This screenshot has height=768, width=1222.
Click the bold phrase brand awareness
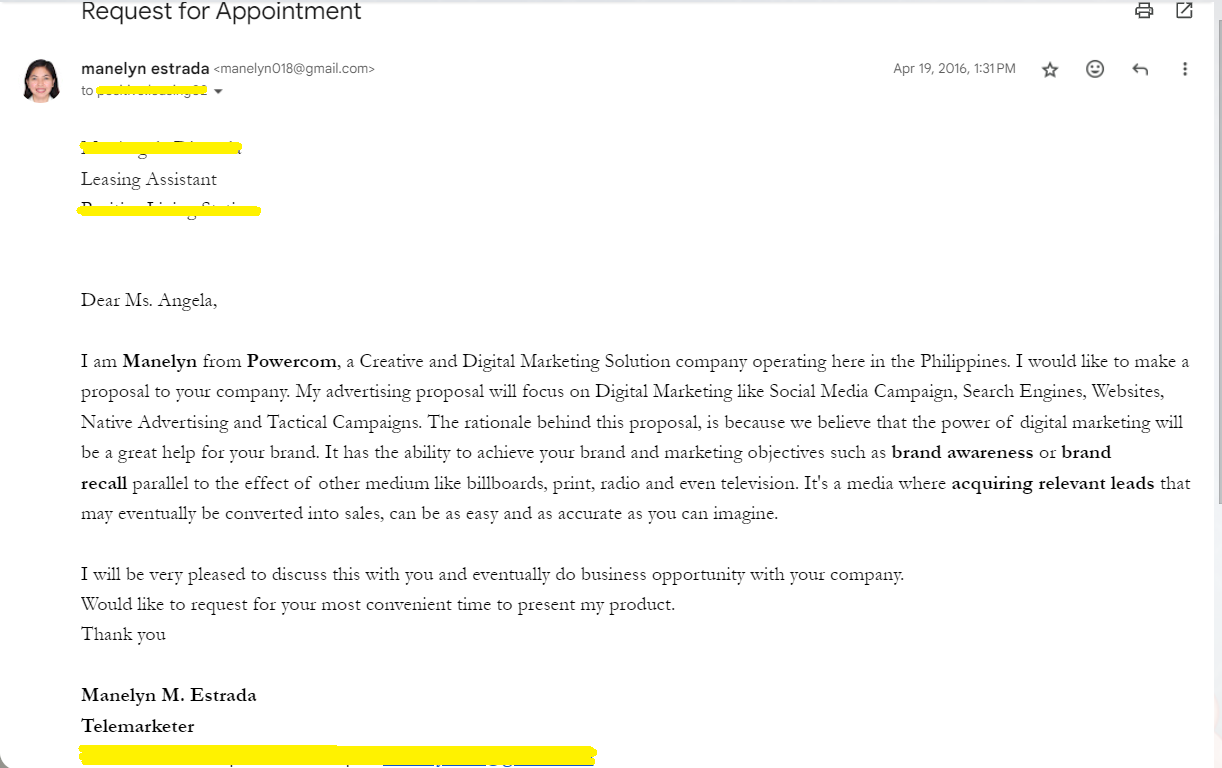(x=962, y=452)
